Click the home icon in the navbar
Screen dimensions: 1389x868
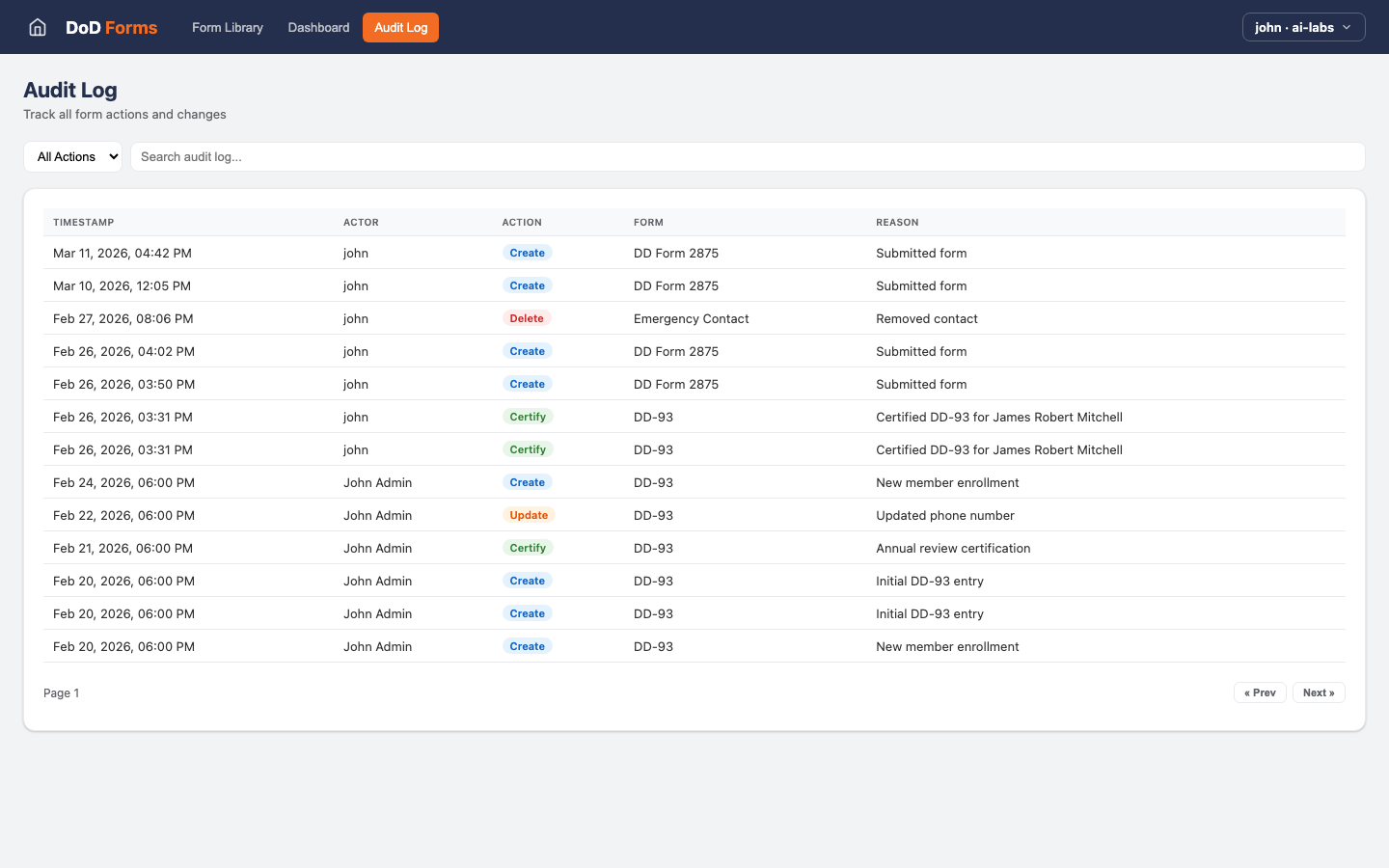point(37,27)
